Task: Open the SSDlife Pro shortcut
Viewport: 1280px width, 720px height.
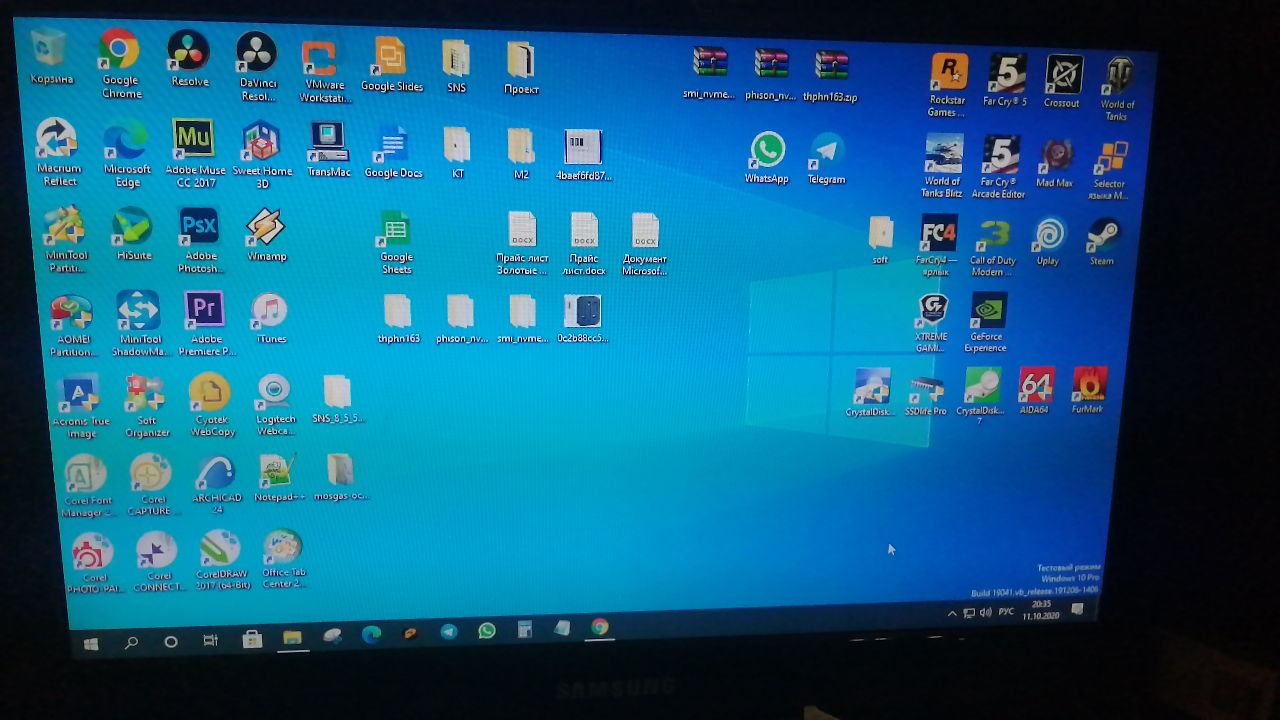Action: coord(926,393)
